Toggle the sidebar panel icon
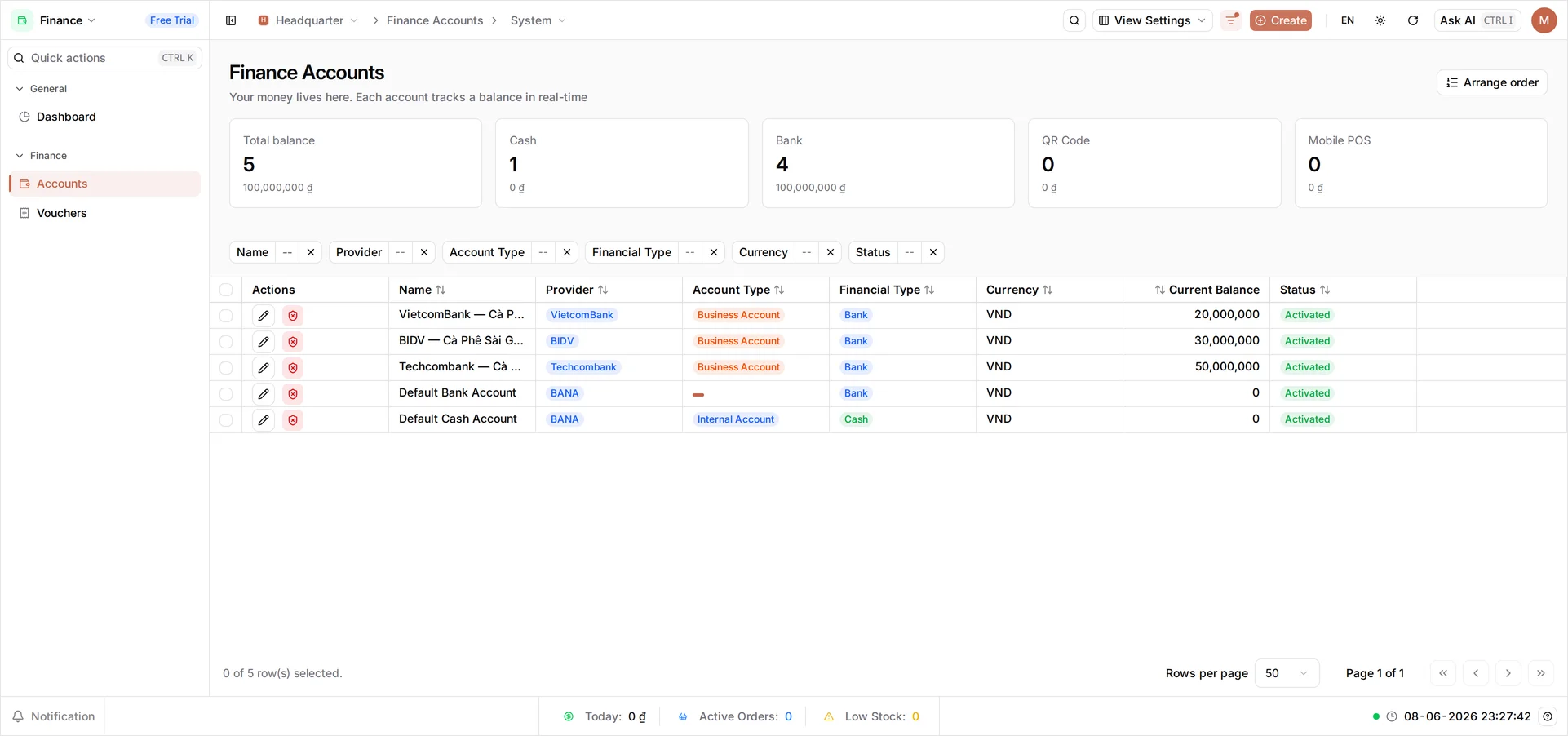 (231, 20)
